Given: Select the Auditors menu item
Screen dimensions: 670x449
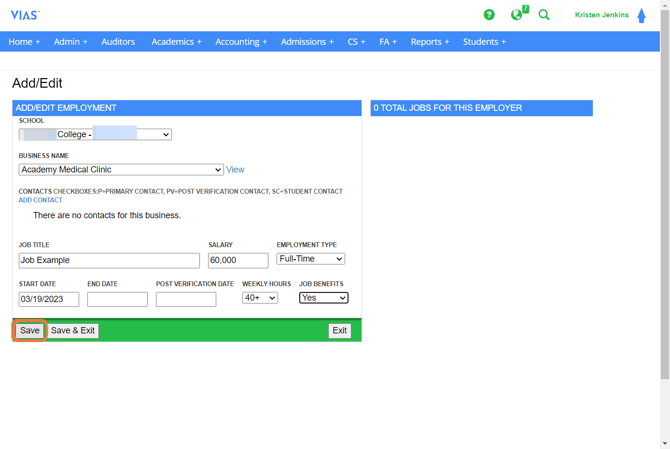Looking at the screenshot, I should [x=118, y=42].
